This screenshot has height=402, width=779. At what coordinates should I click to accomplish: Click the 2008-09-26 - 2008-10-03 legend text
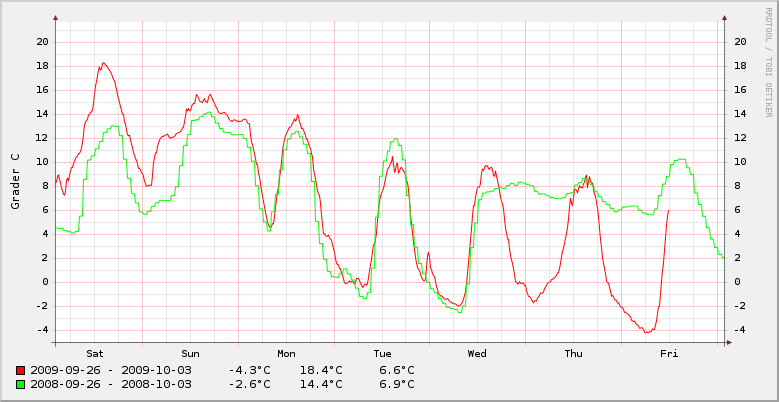(x=111, y=384)
